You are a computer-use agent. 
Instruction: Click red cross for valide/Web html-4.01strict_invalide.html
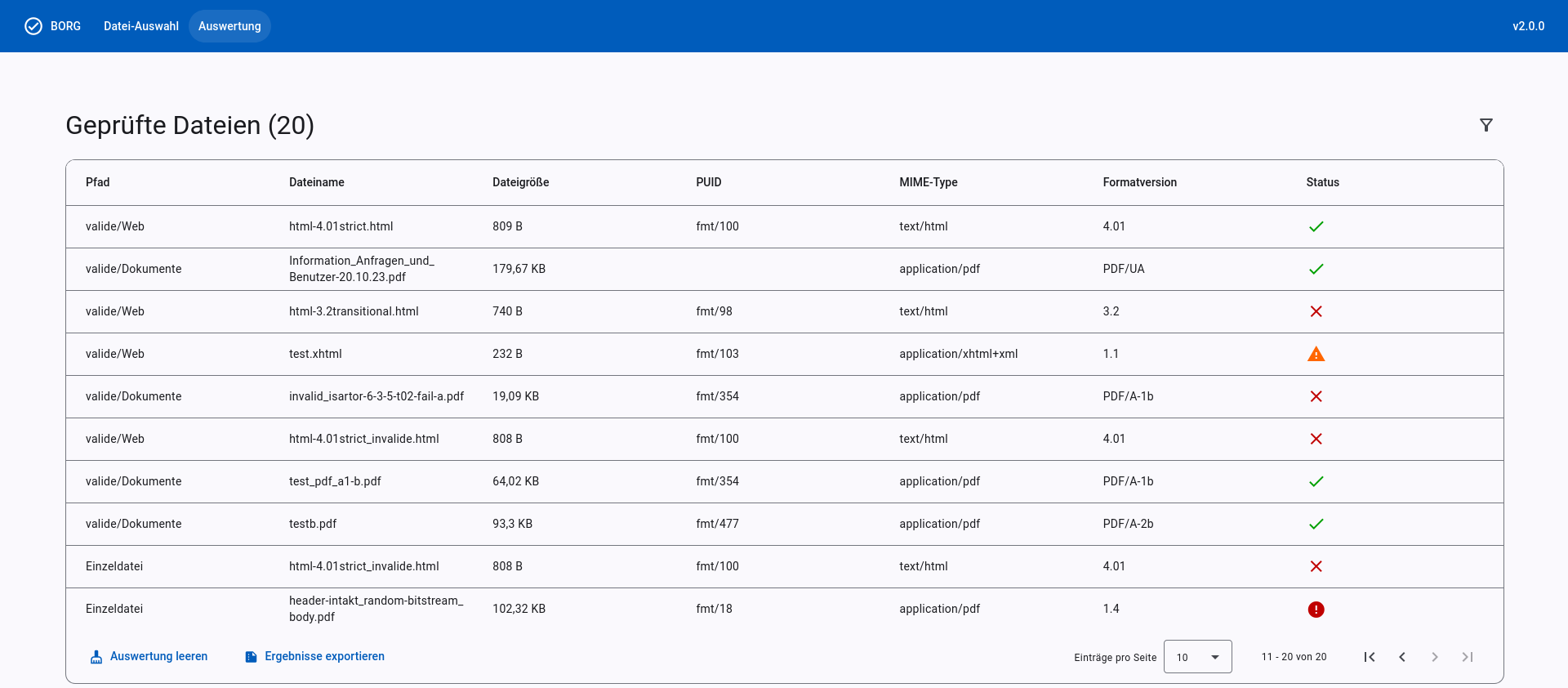(x=1316, y=439)
